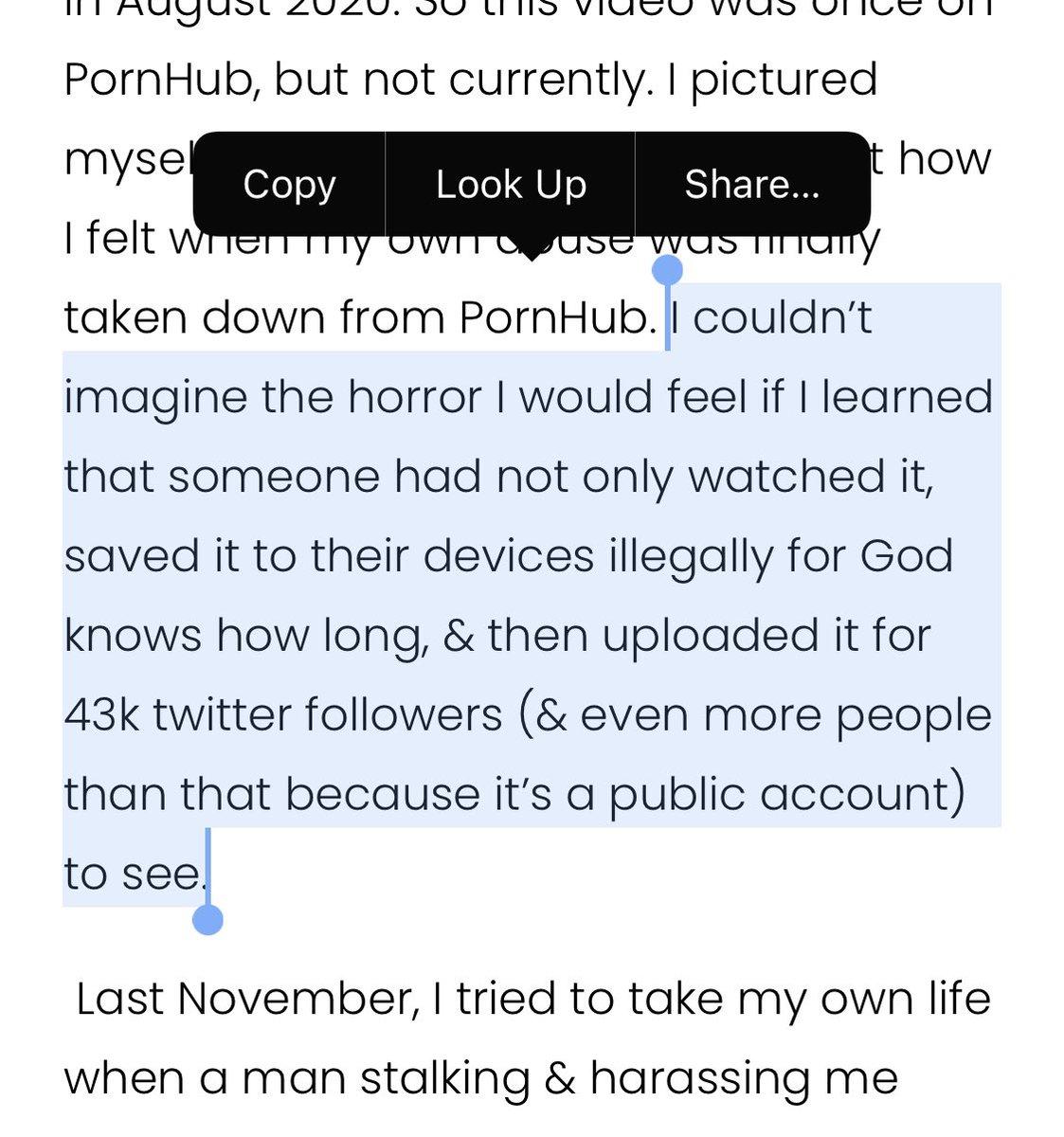Tap Copy in the selection popup
Image resolution: width=1064 pixels, height=1137 pixels.
(x=289, y=184)
